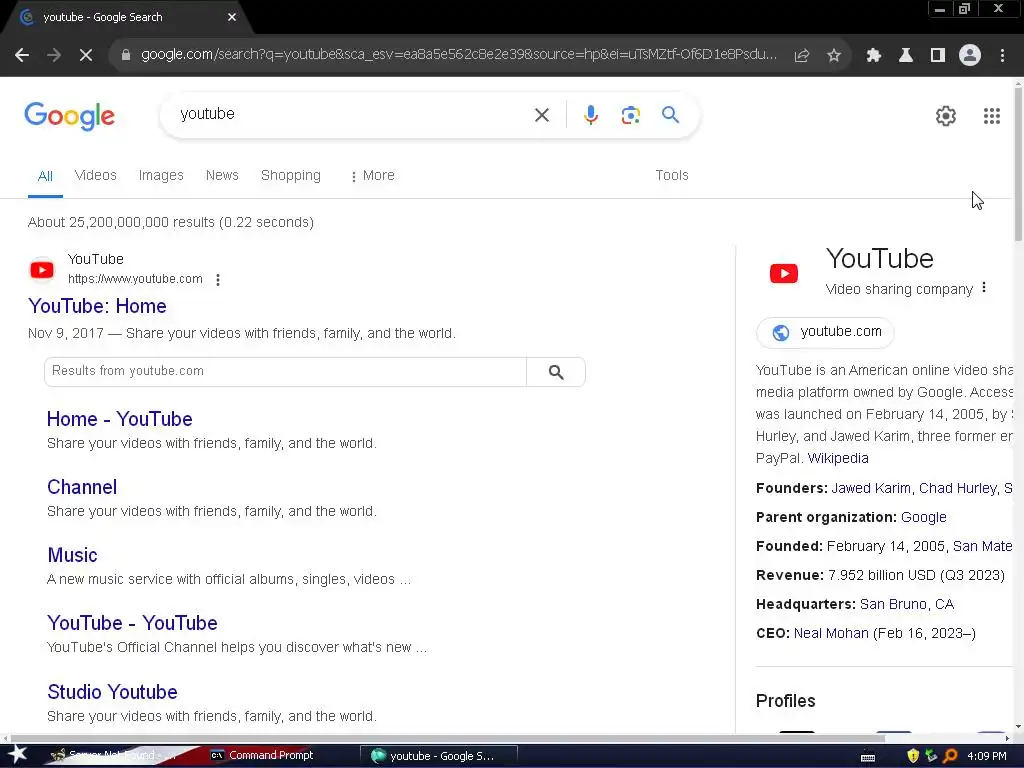This screenshot has height=768, width=1024.
Task: Open Chrome Labs flask icon
Action: (x=906, y=56)
